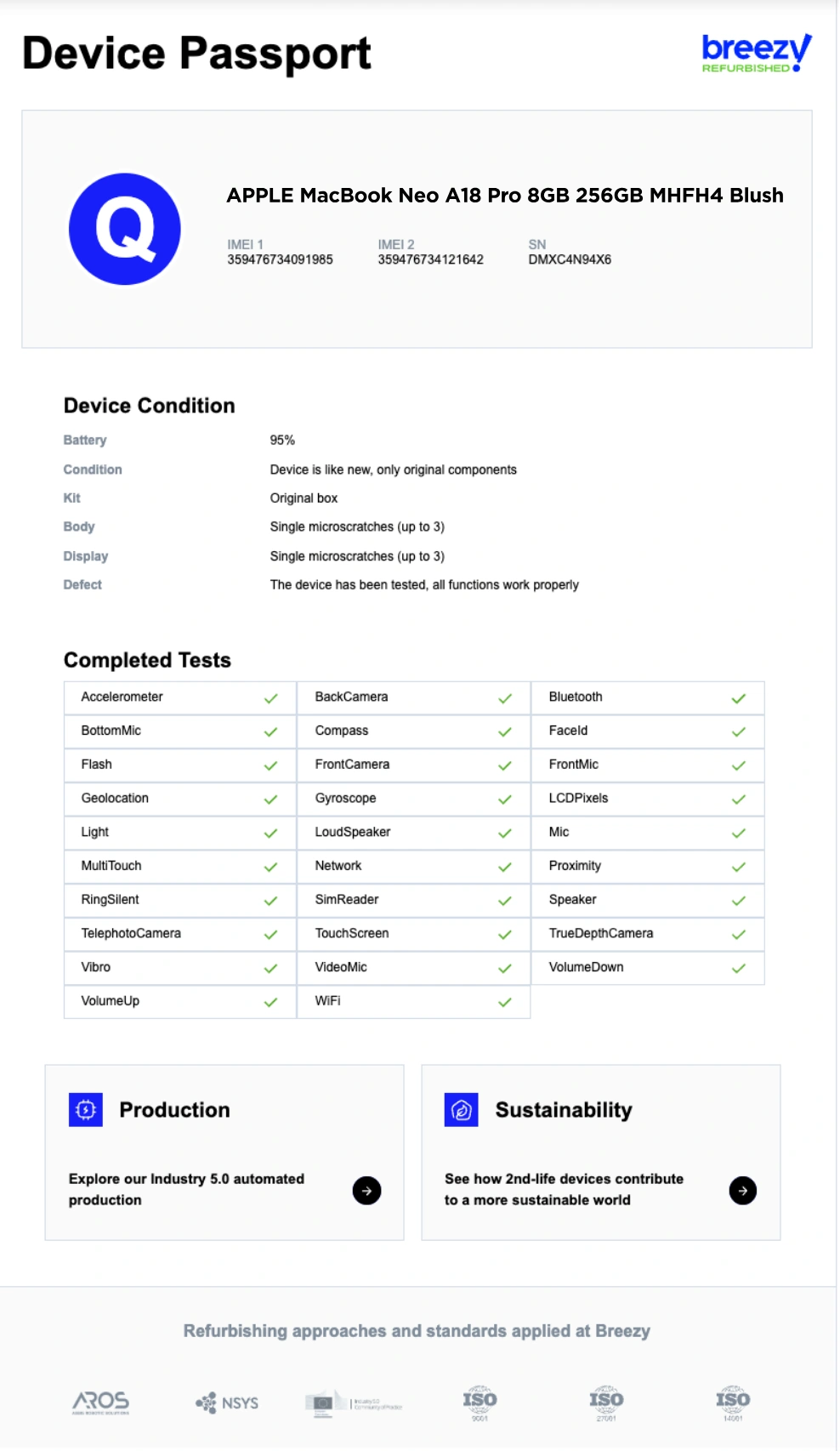Image resolution: width=840 pixels, height=1451 pixels.
Task: Click the checkmark in the WiFi row
Action: 505,1002
